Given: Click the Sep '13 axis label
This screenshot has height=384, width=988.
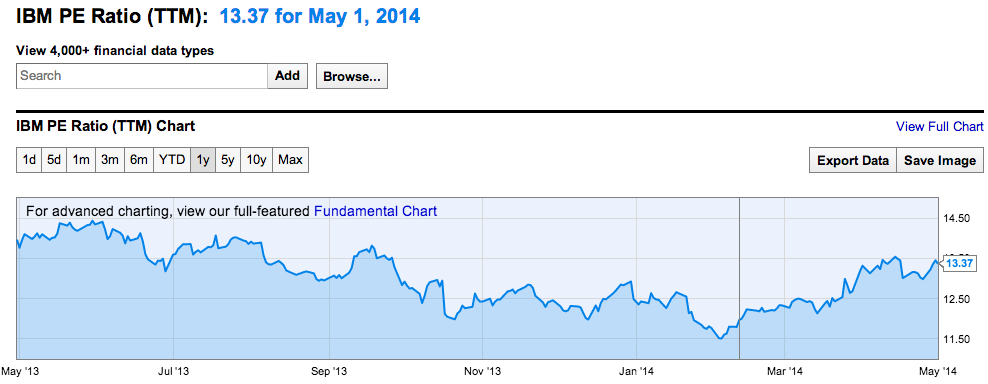Looking at the screenshot, I should (x=330, y=370).
